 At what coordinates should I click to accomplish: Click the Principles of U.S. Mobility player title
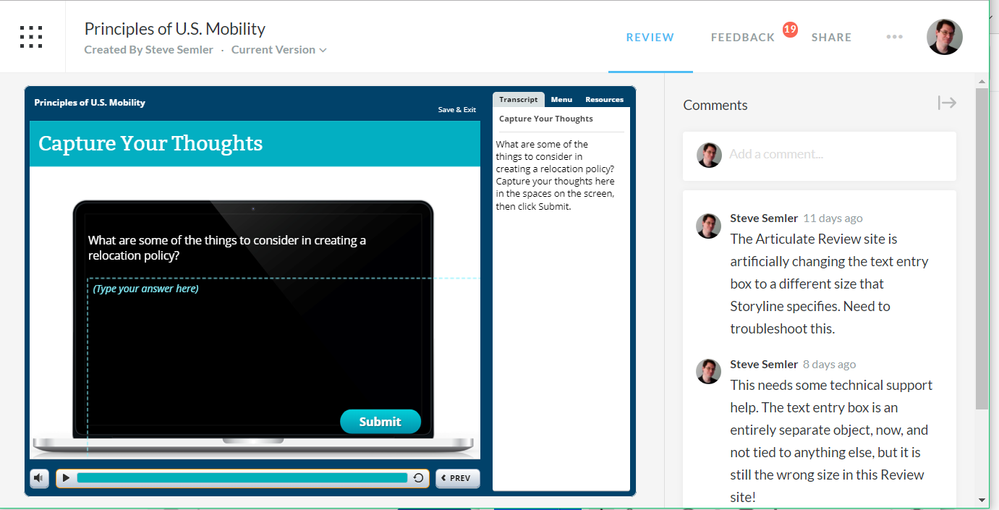coord(90,103)
